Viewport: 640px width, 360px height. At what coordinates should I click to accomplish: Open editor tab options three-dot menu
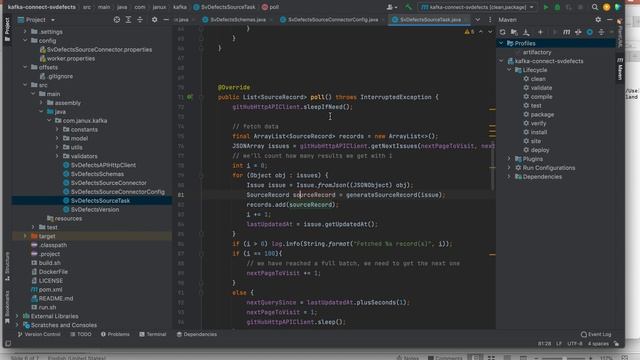click(x=490, y=20)
